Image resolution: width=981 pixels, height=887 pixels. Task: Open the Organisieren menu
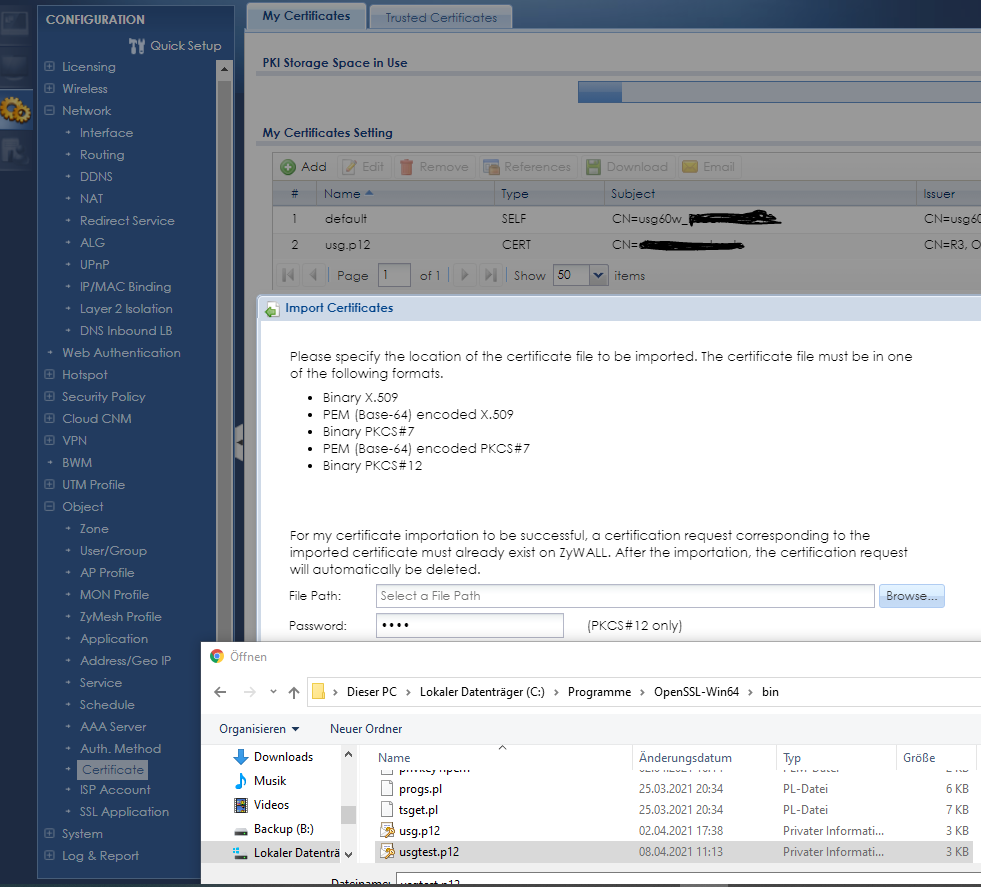click(260, 729)
